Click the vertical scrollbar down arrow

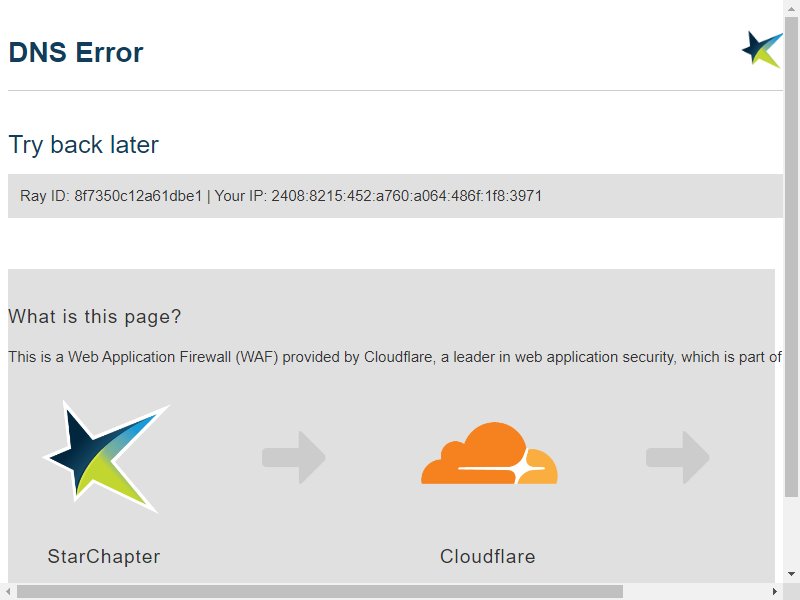(791, 574)
